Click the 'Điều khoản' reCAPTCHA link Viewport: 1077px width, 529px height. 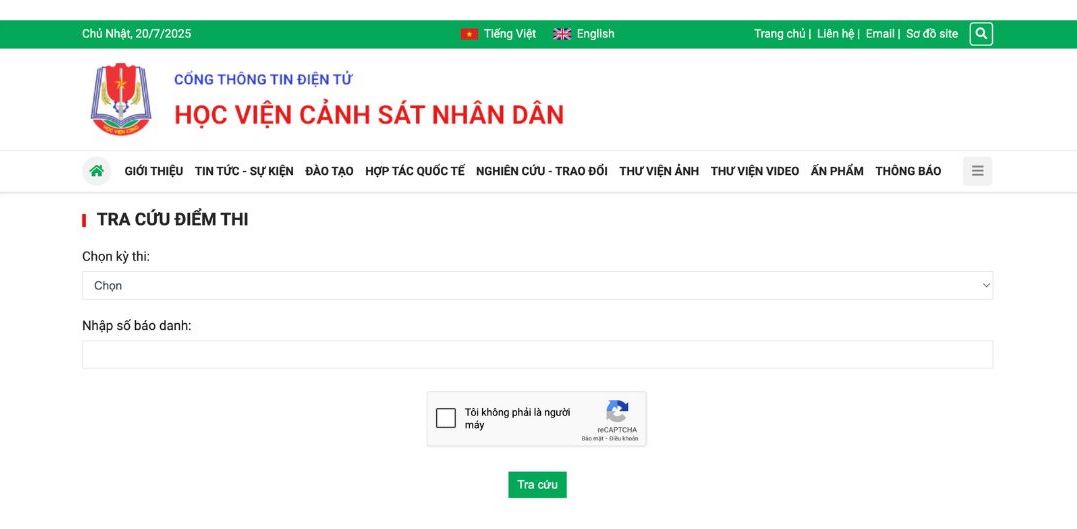[624, 438]
